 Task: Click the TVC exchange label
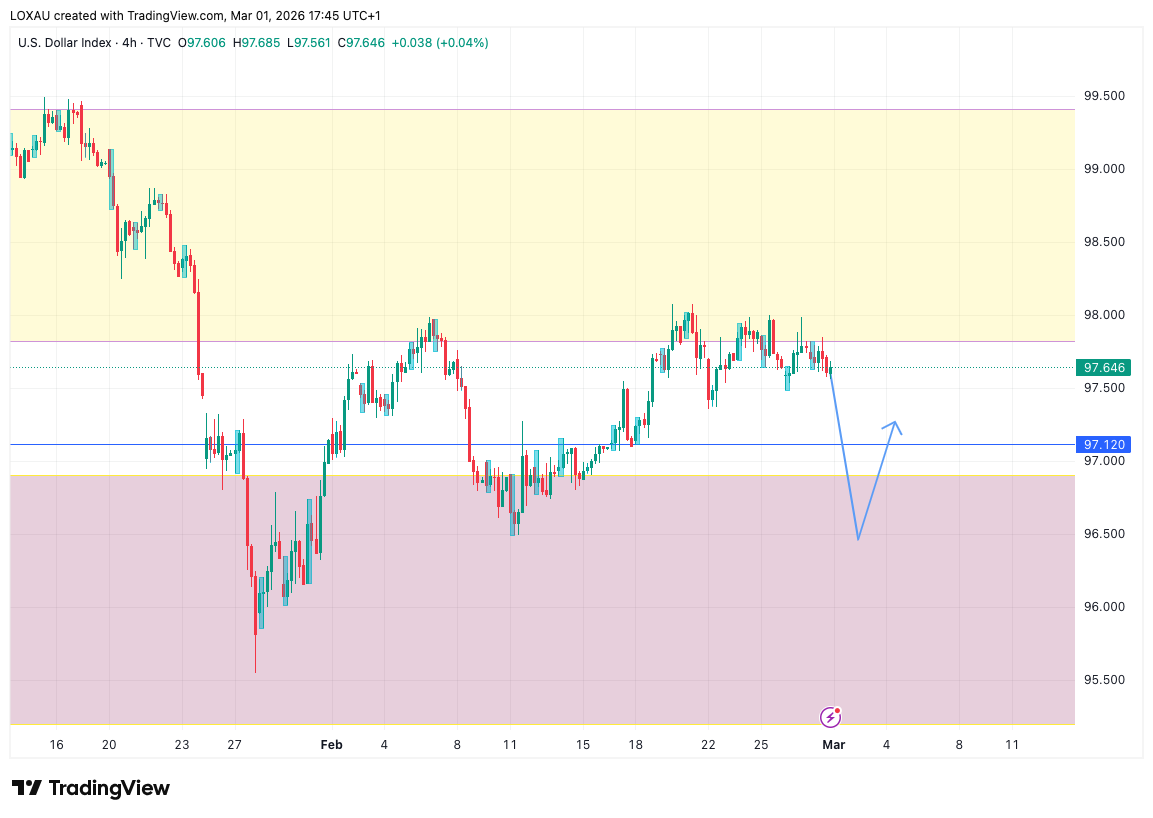pos(158,43)
